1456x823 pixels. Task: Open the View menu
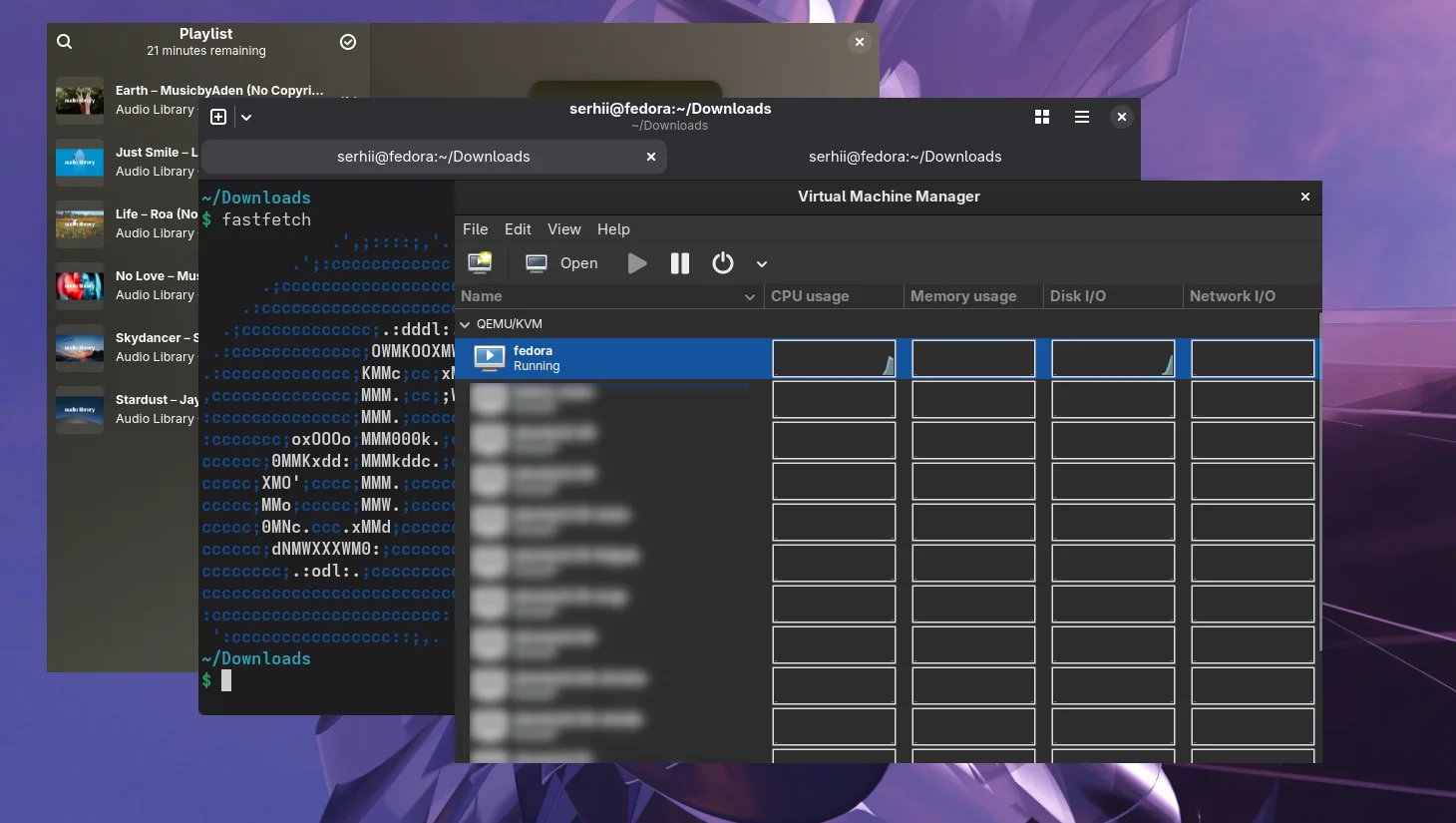(563, 229)
